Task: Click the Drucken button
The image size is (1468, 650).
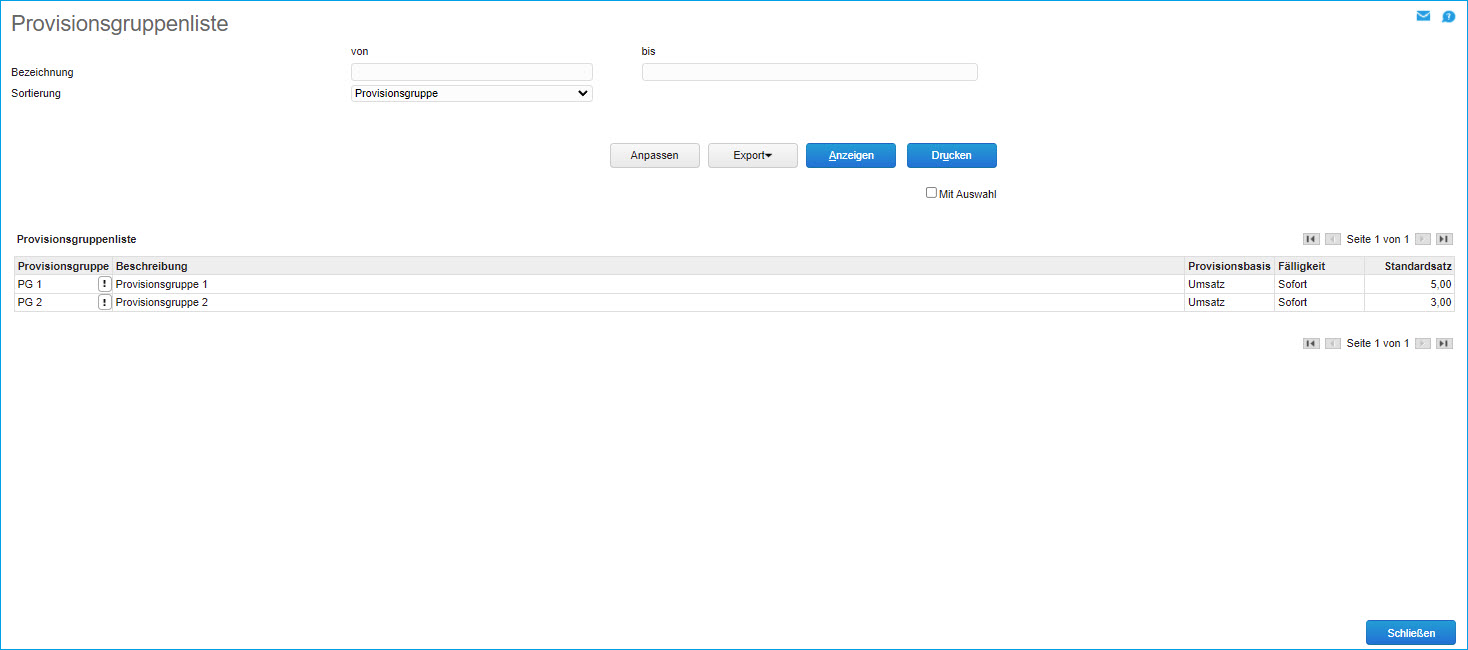Action: point(952,155)
